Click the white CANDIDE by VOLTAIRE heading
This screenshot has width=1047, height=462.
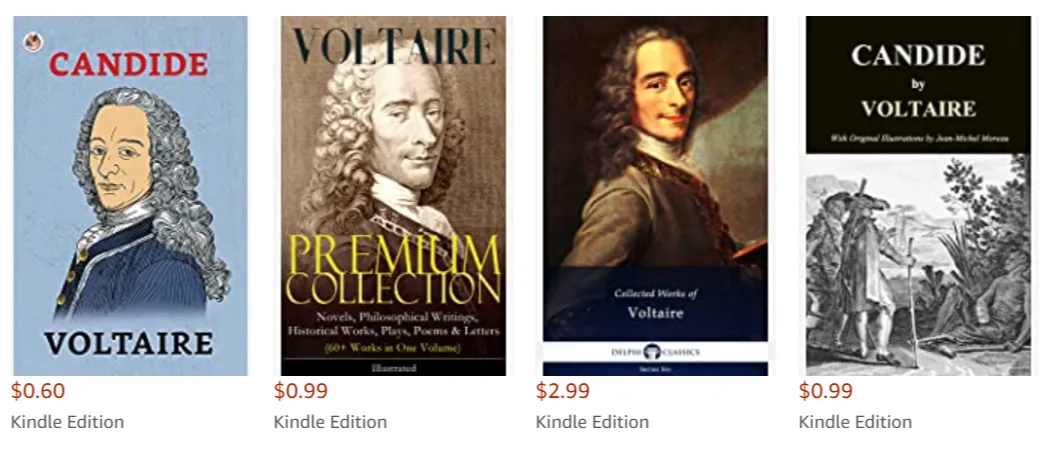(x=918, y=82)
